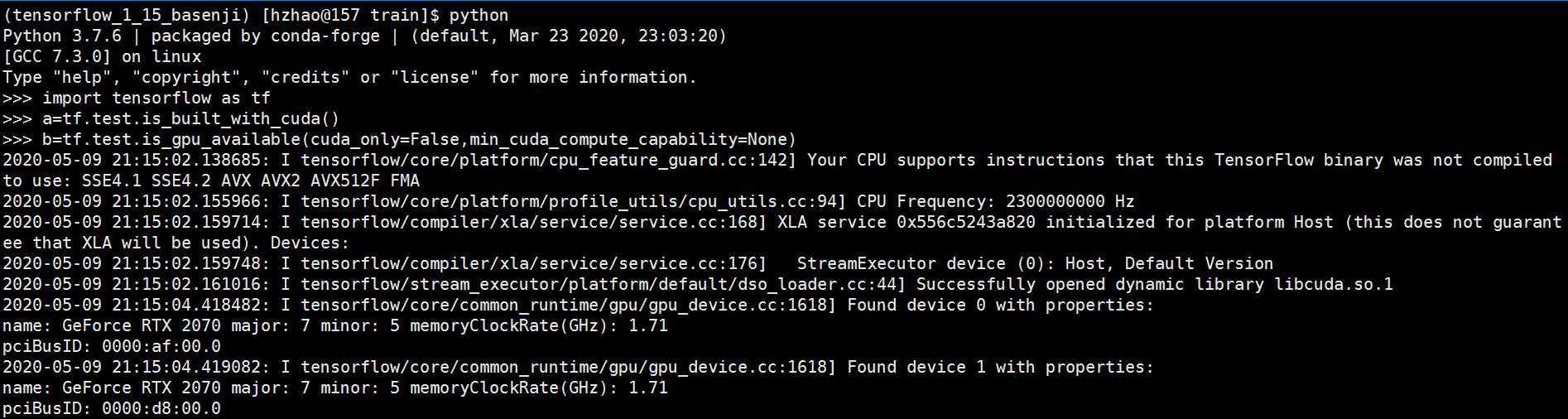
Task: Click pciBusID 0000:d8:00.0 line
Action: pos(112,408)
